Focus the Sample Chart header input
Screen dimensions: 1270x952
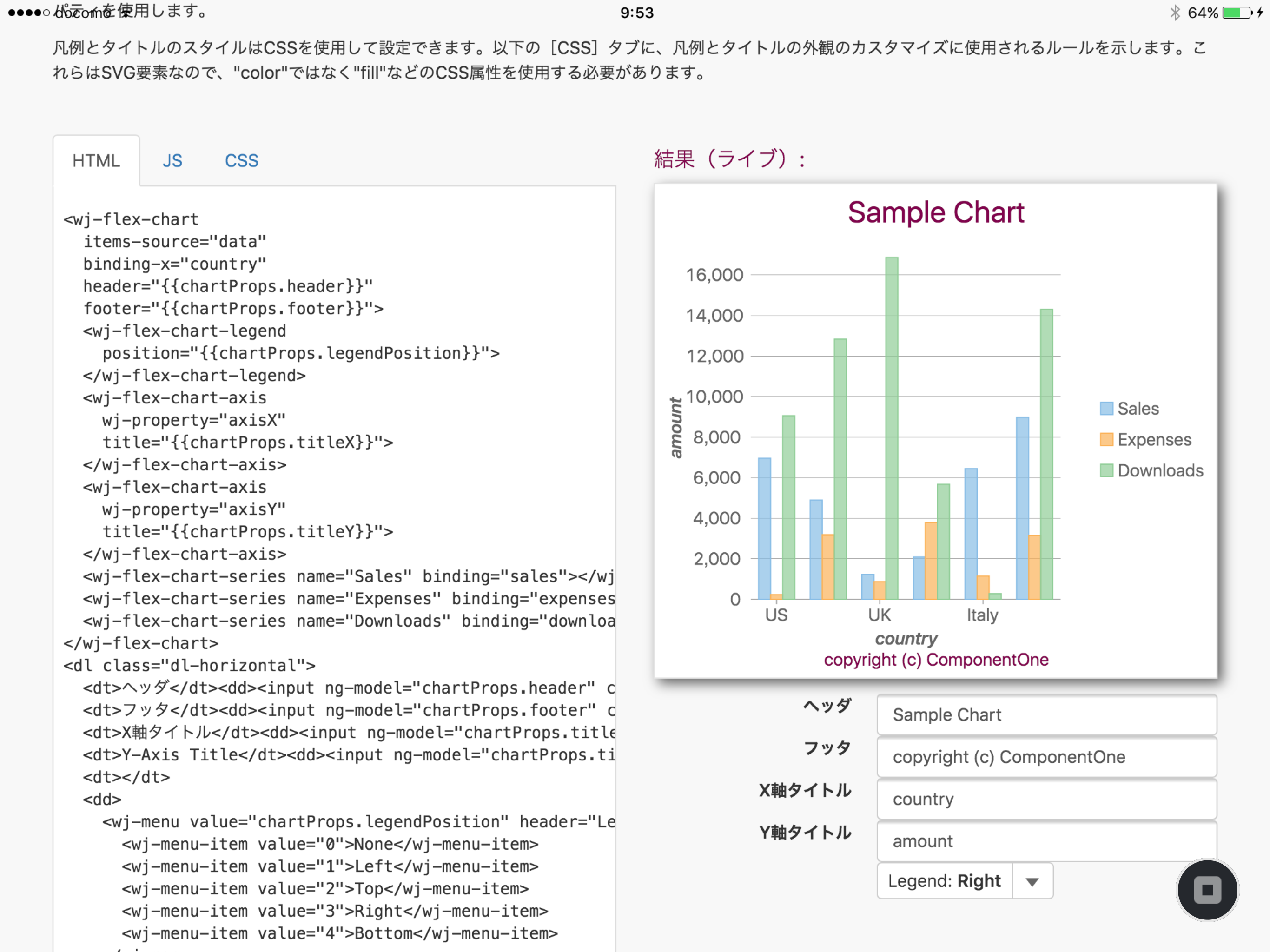coord(1045,715)
